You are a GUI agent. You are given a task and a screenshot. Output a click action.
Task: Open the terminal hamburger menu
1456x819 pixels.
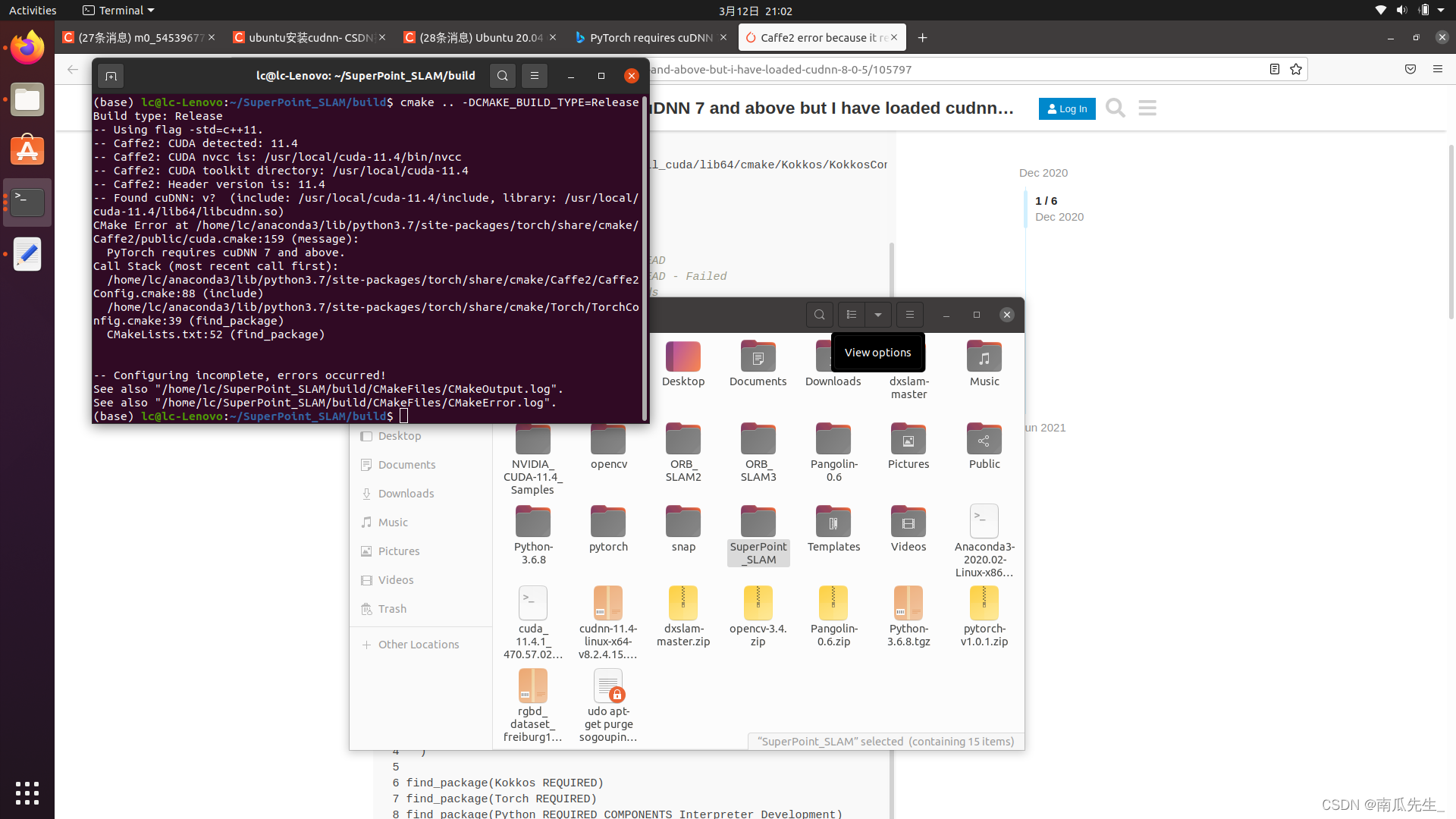click(535, 76)
